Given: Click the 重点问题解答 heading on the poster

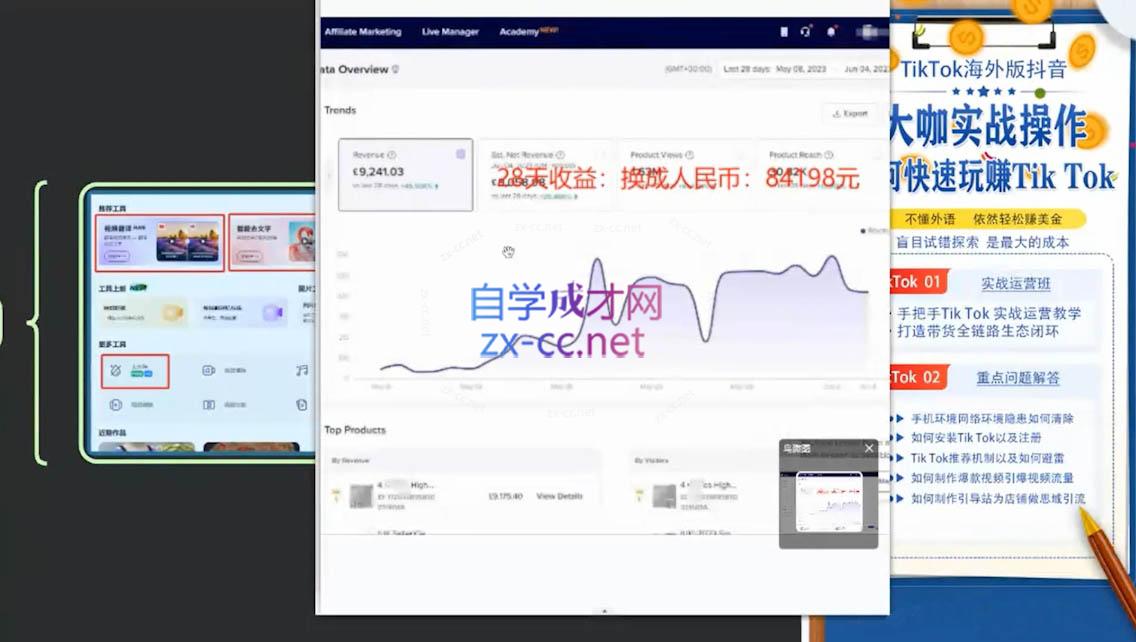Looking at the screenshot, I should click(x=1018, y=378).
